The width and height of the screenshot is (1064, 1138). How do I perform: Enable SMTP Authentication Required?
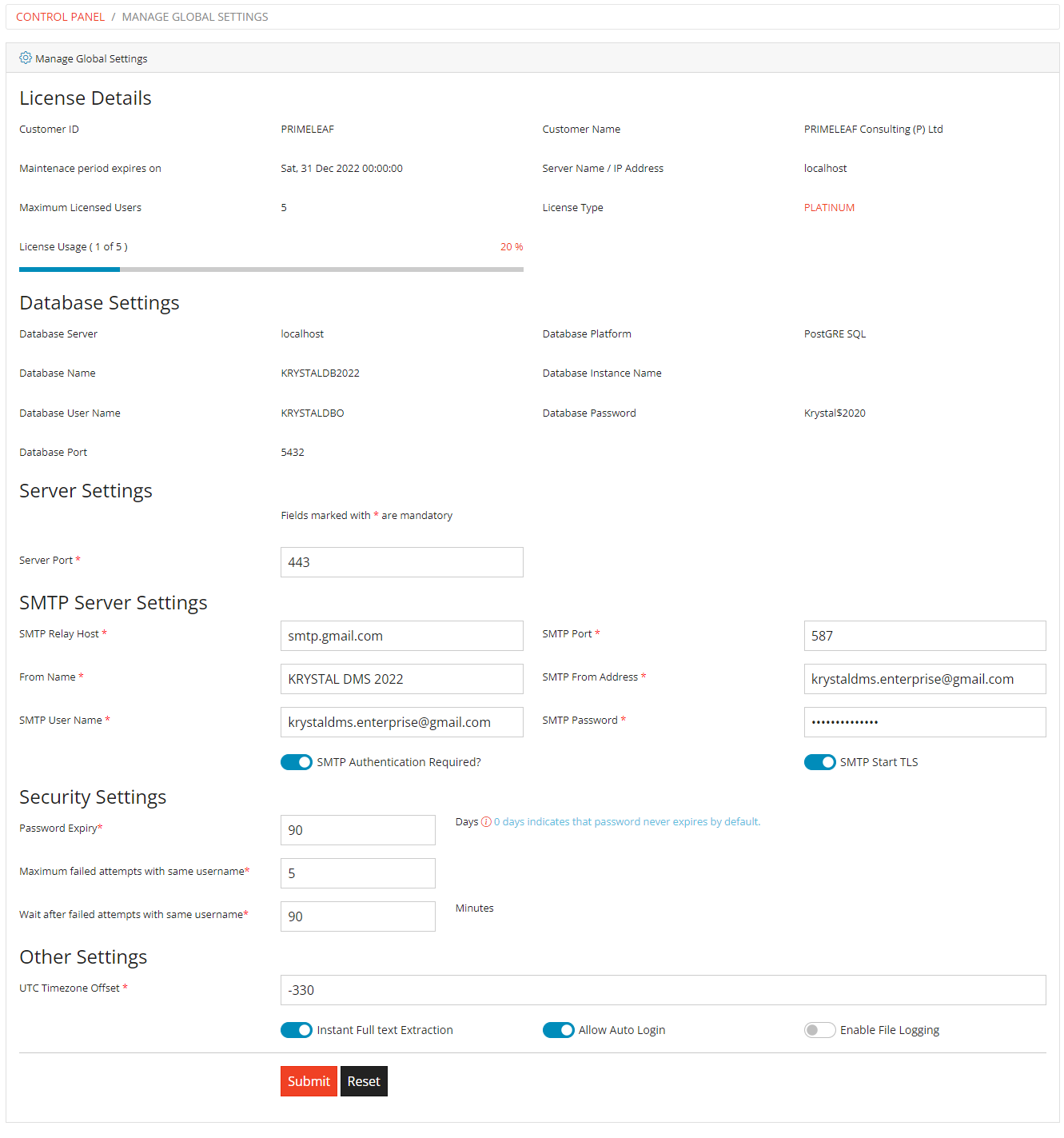[297, 762]
